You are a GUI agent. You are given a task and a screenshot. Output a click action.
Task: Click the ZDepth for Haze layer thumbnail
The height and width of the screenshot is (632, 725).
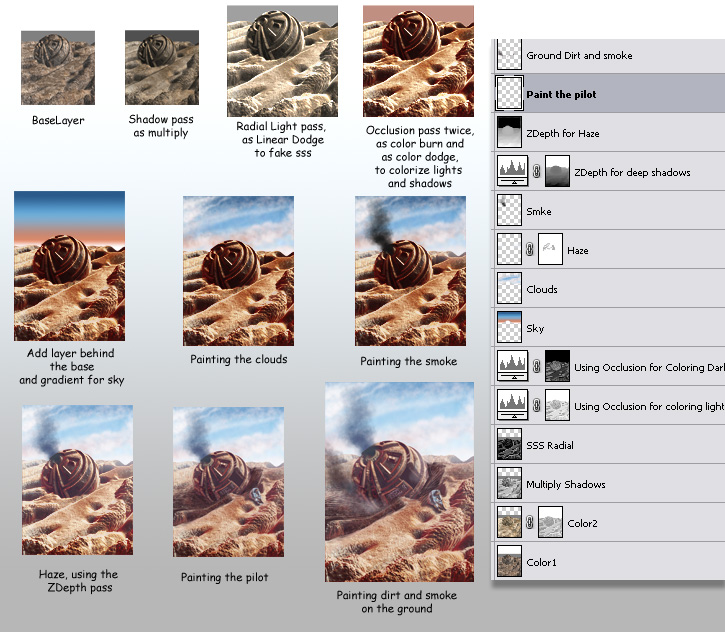click(510, 133)
